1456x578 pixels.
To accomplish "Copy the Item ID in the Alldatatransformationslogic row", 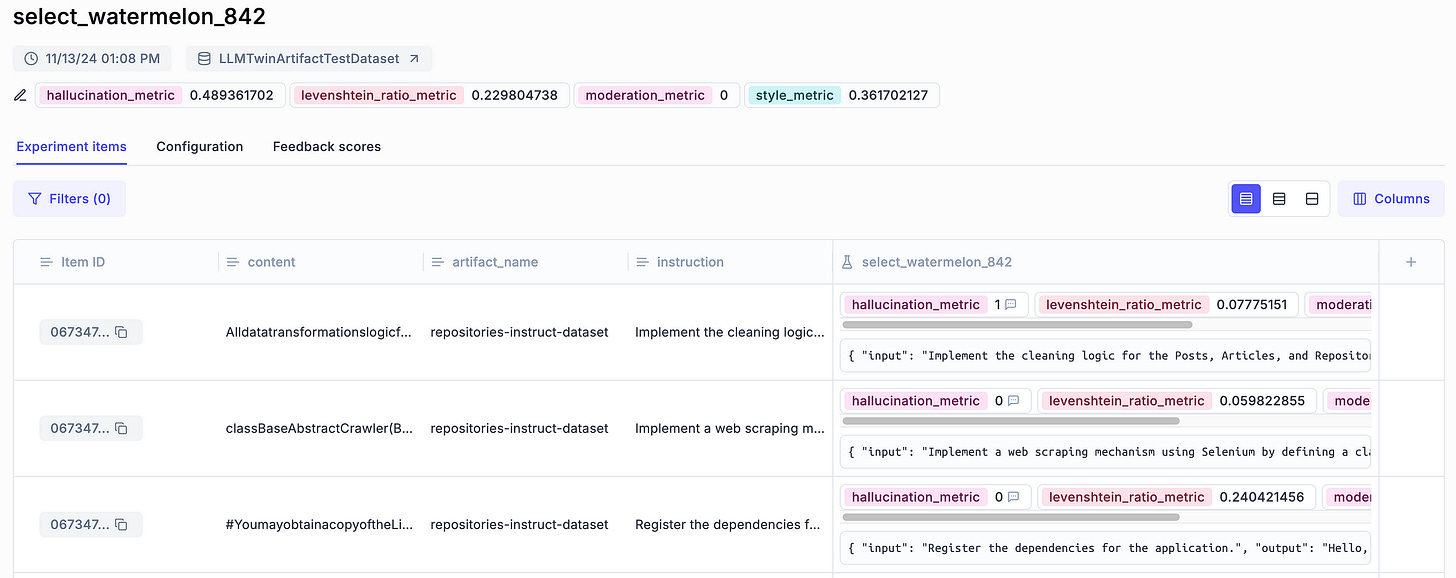I will [x=121, y=332].
